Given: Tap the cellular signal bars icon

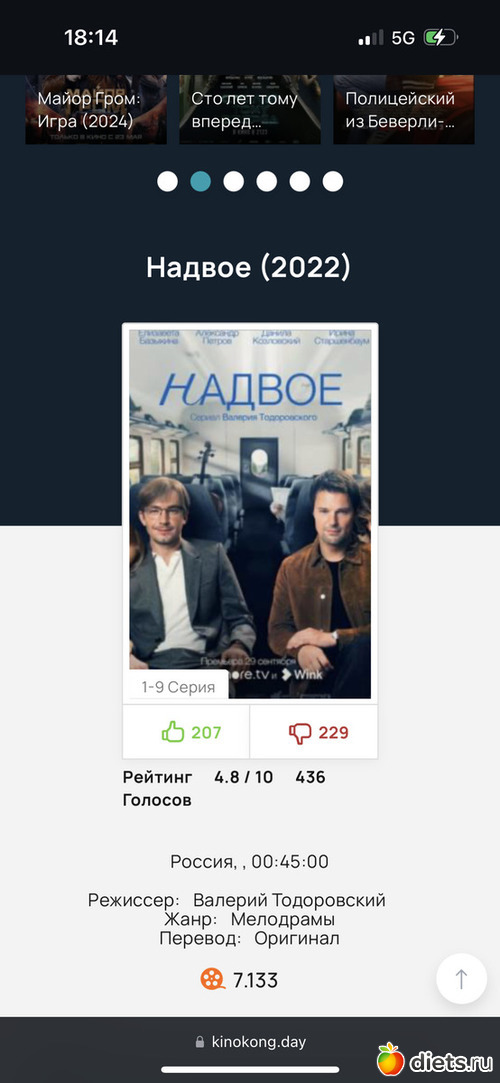Looking at the screenshot, I should tap(371, 38).
